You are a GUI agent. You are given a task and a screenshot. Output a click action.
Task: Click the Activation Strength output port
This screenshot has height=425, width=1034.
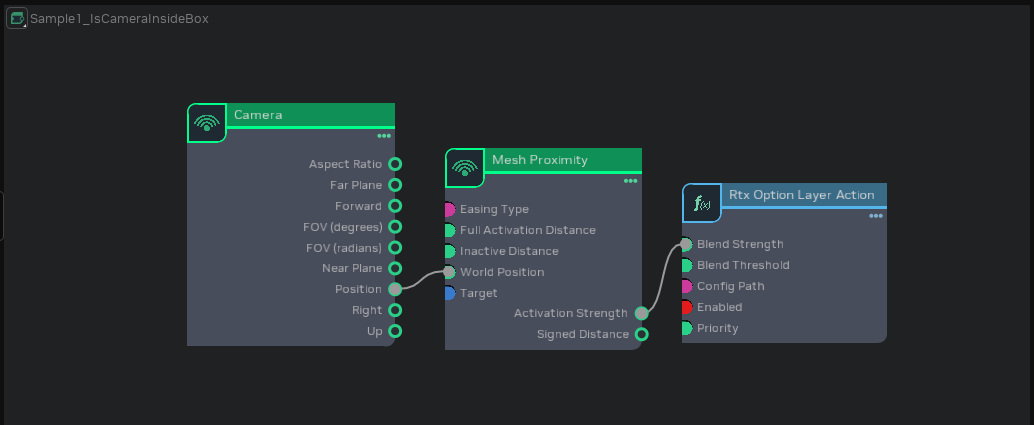tap(641, 313)
